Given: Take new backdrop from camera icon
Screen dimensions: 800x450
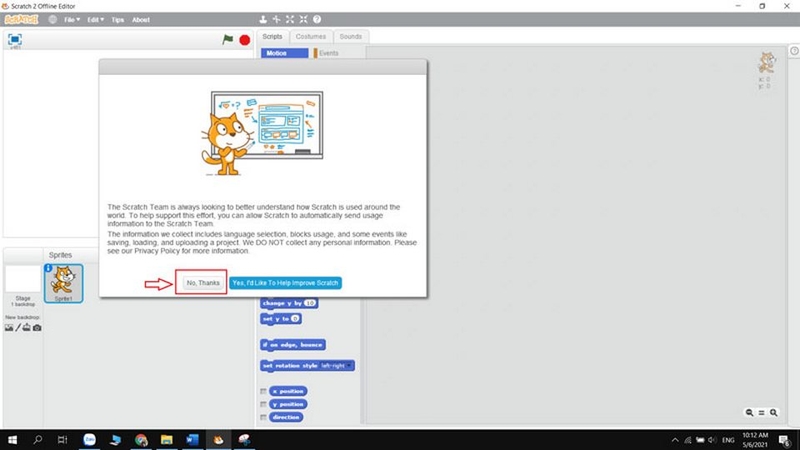Looking at the screenshot, I should click(x=37, y=328).
